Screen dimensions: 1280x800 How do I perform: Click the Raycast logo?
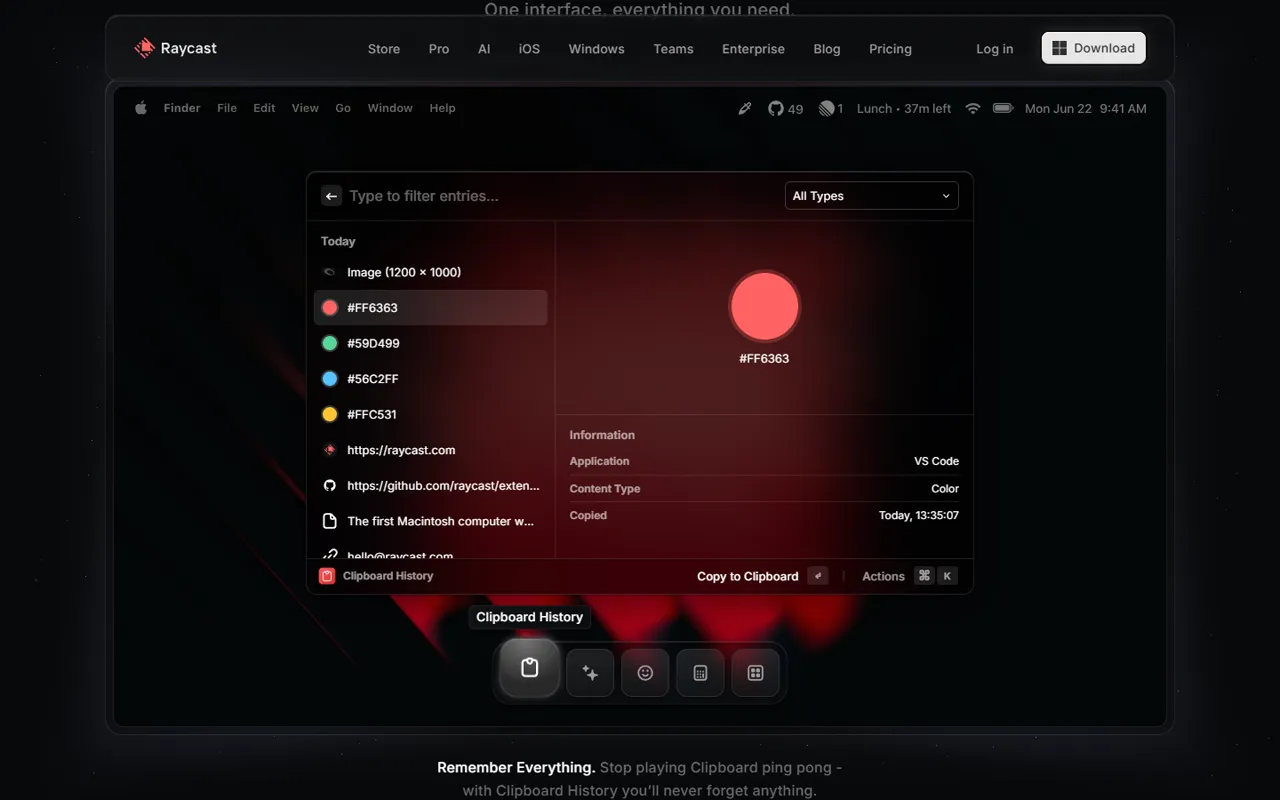pos(176,48)
